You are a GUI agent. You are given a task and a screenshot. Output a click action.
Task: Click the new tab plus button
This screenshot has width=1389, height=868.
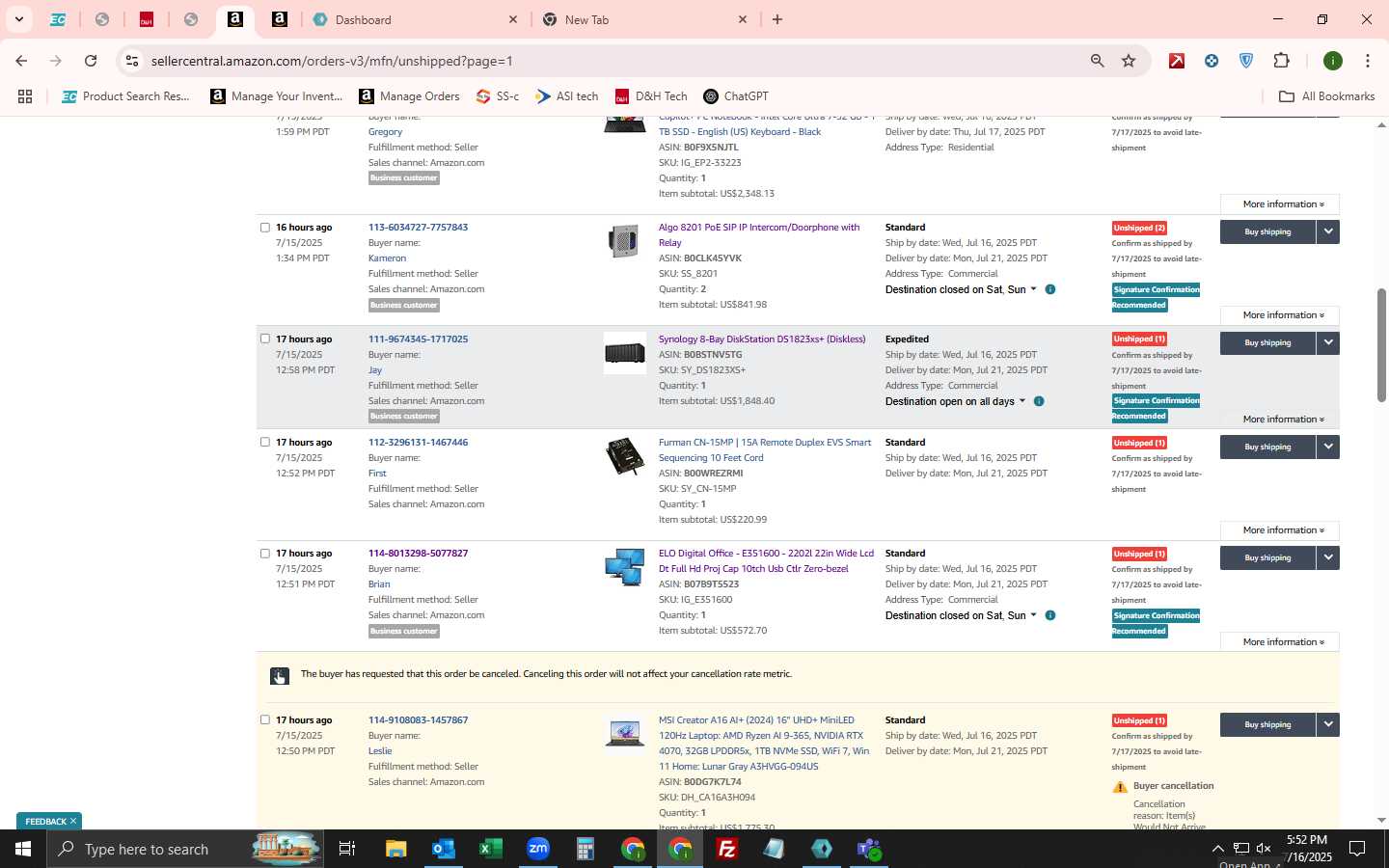(777, 19)
